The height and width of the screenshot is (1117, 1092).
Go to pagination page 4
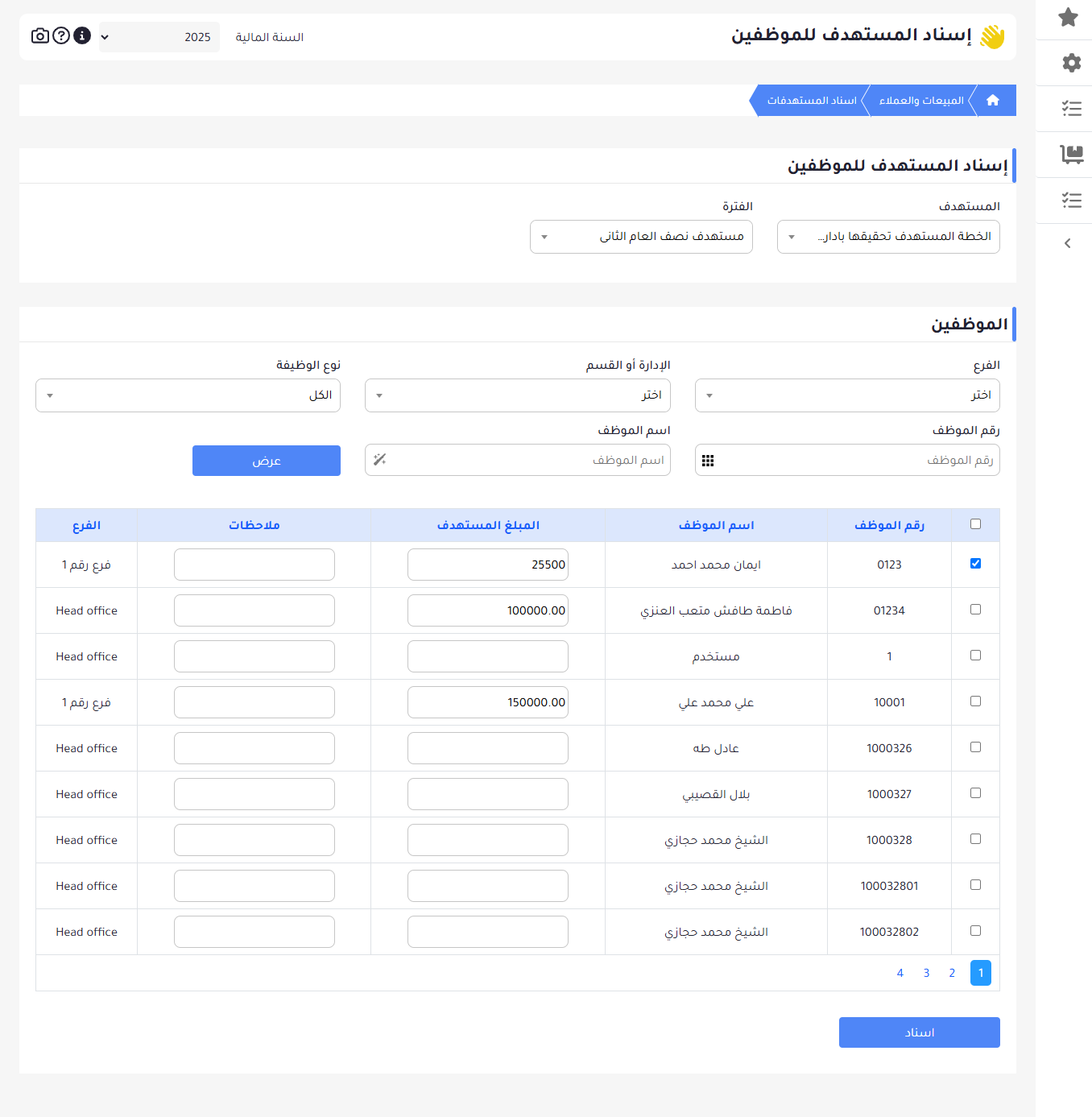click(x=900, y=973)
